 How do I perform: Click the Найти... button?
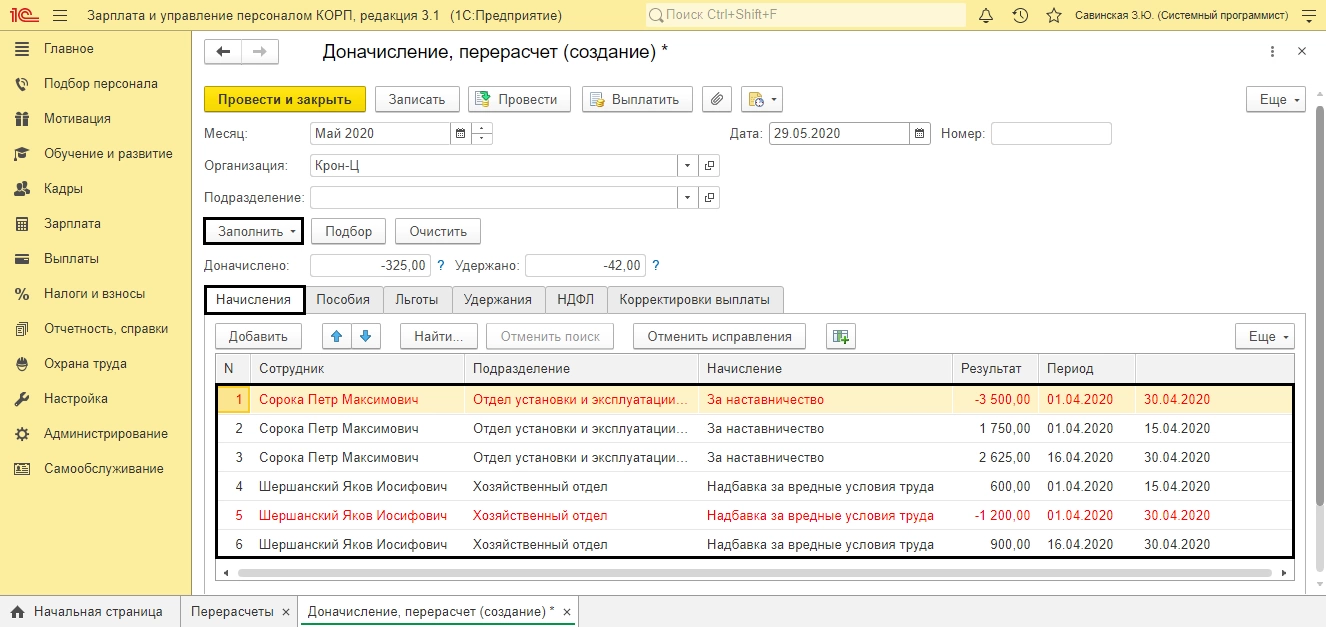[438, 336]
